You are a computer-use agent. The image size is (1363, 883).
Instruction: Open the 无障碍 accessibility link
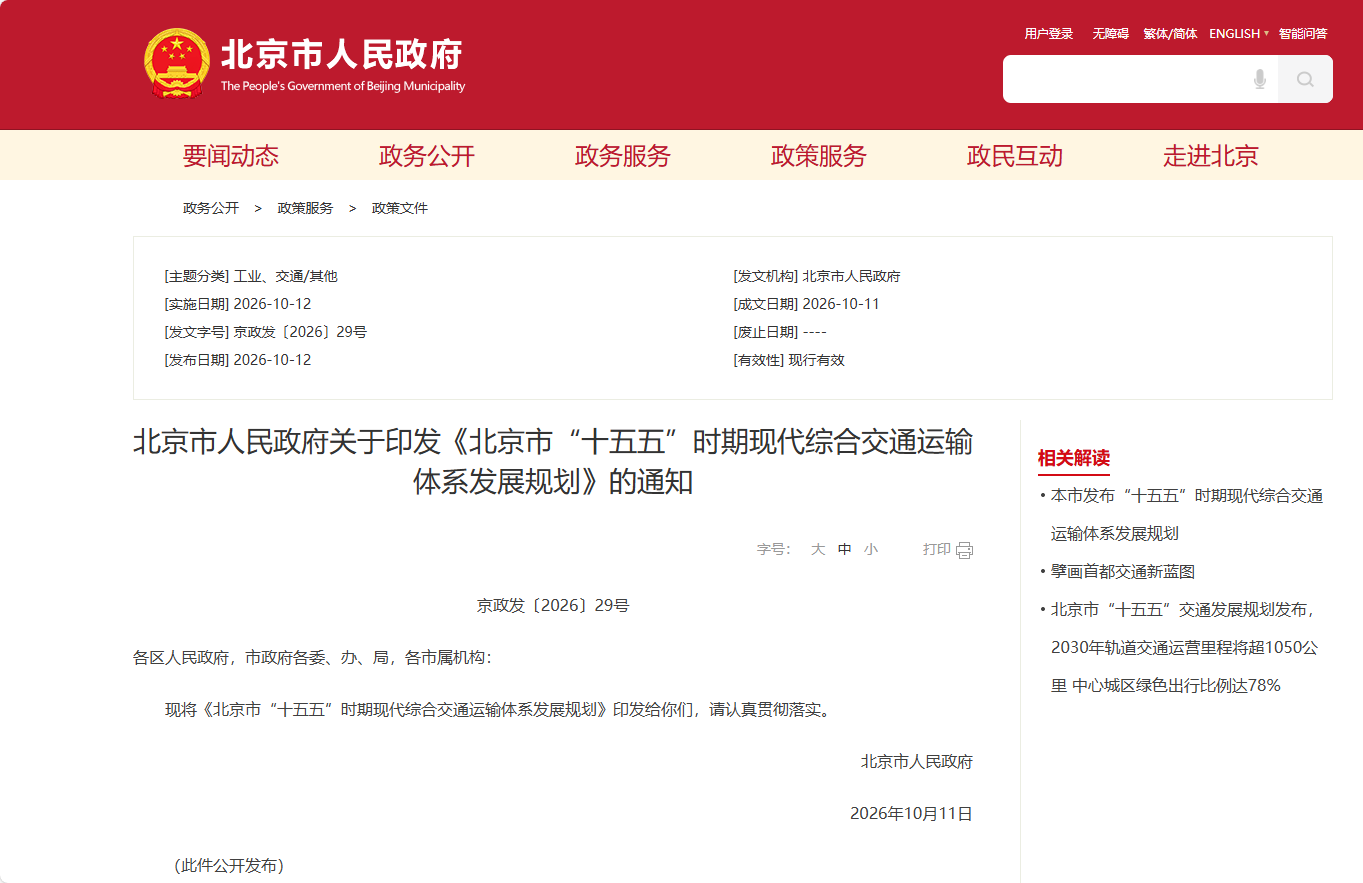point(1111,34)
